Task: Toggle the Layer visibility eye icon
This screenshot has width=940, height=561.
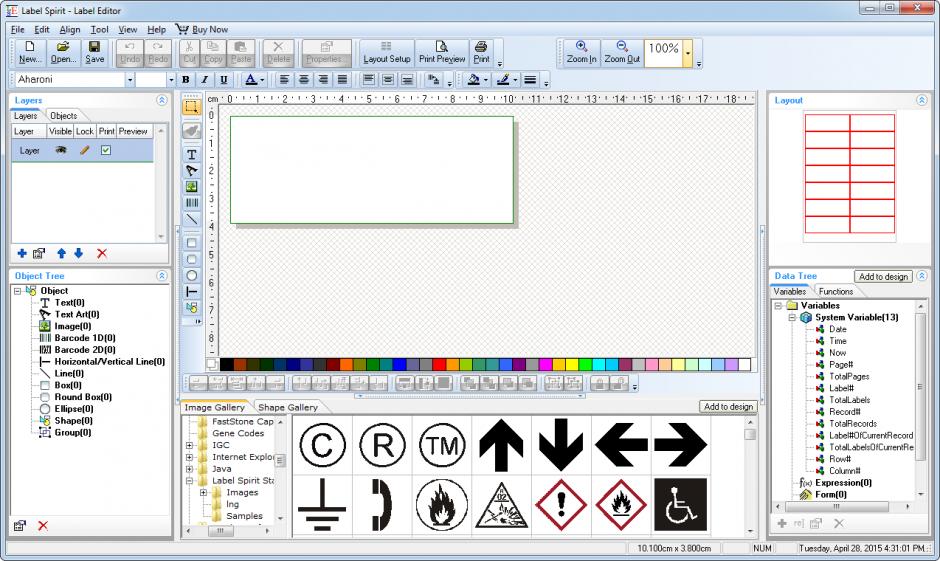Action: pos(61,150)
